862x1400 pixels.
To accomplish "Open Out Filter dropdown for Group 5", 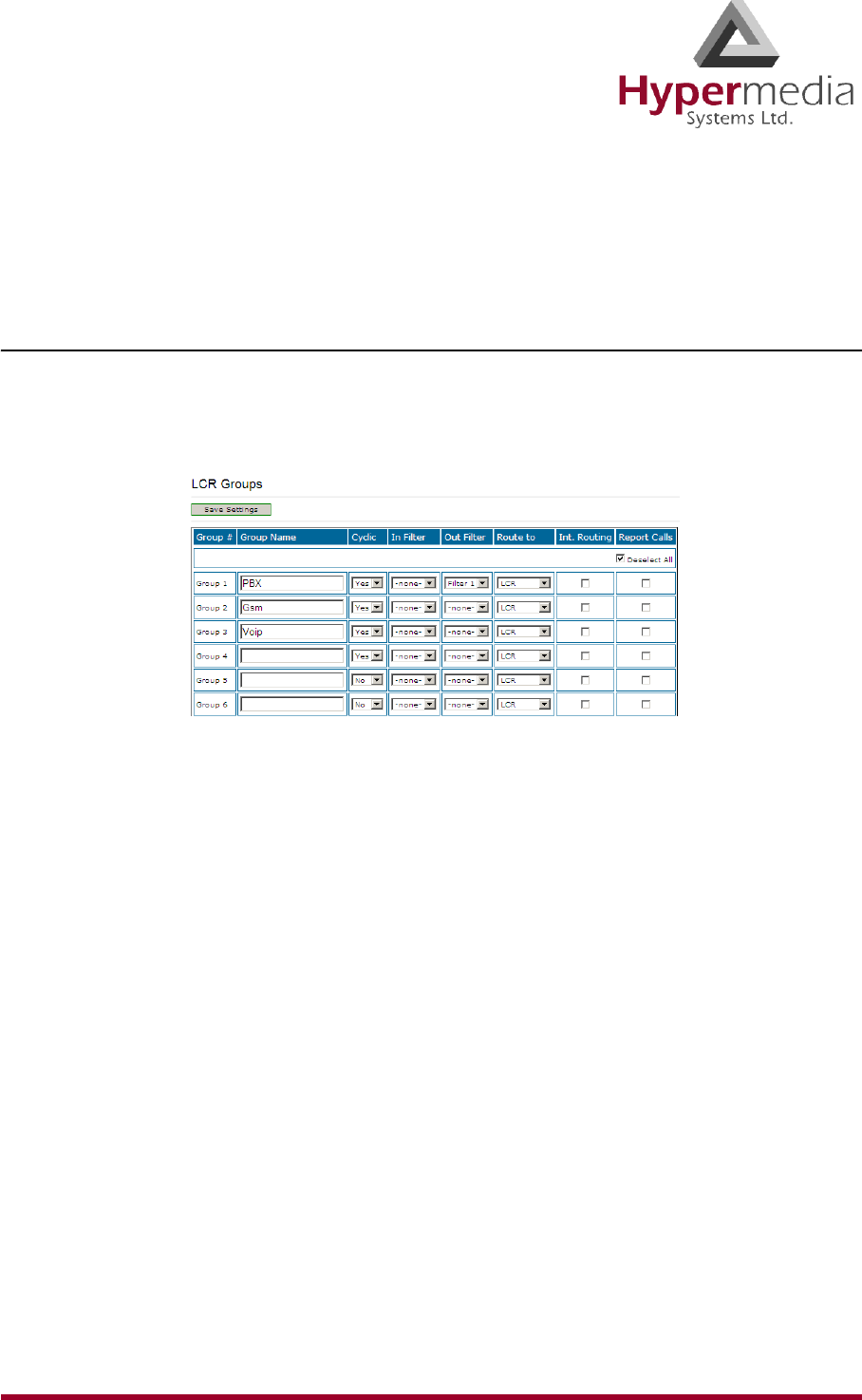I will pos(467,680).
